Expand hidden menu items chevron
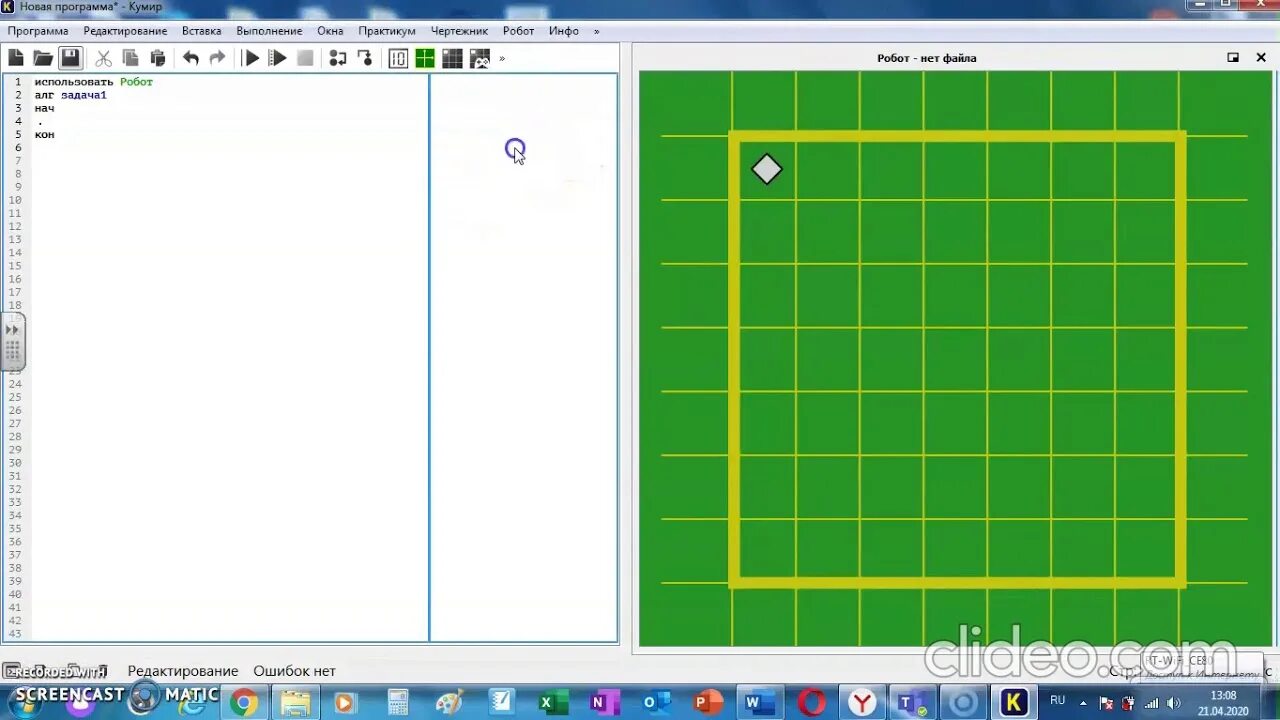The image size is (1280, 720). pyautogui.click(x=597, y=31)
